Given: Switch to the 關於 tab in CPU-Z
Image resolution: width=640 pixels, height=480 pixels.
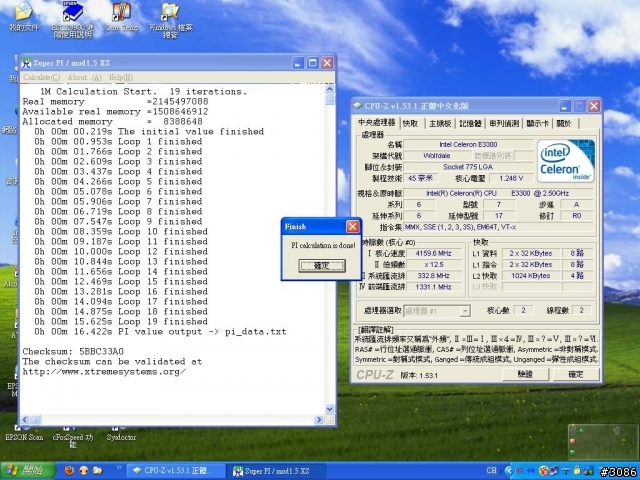Looking at the screenshot, I should [564, 123].
